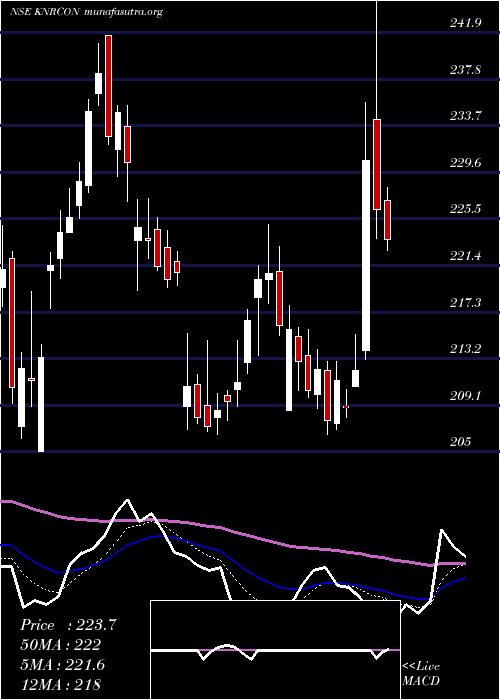Click the 205 price axis label

click(460, 442)
